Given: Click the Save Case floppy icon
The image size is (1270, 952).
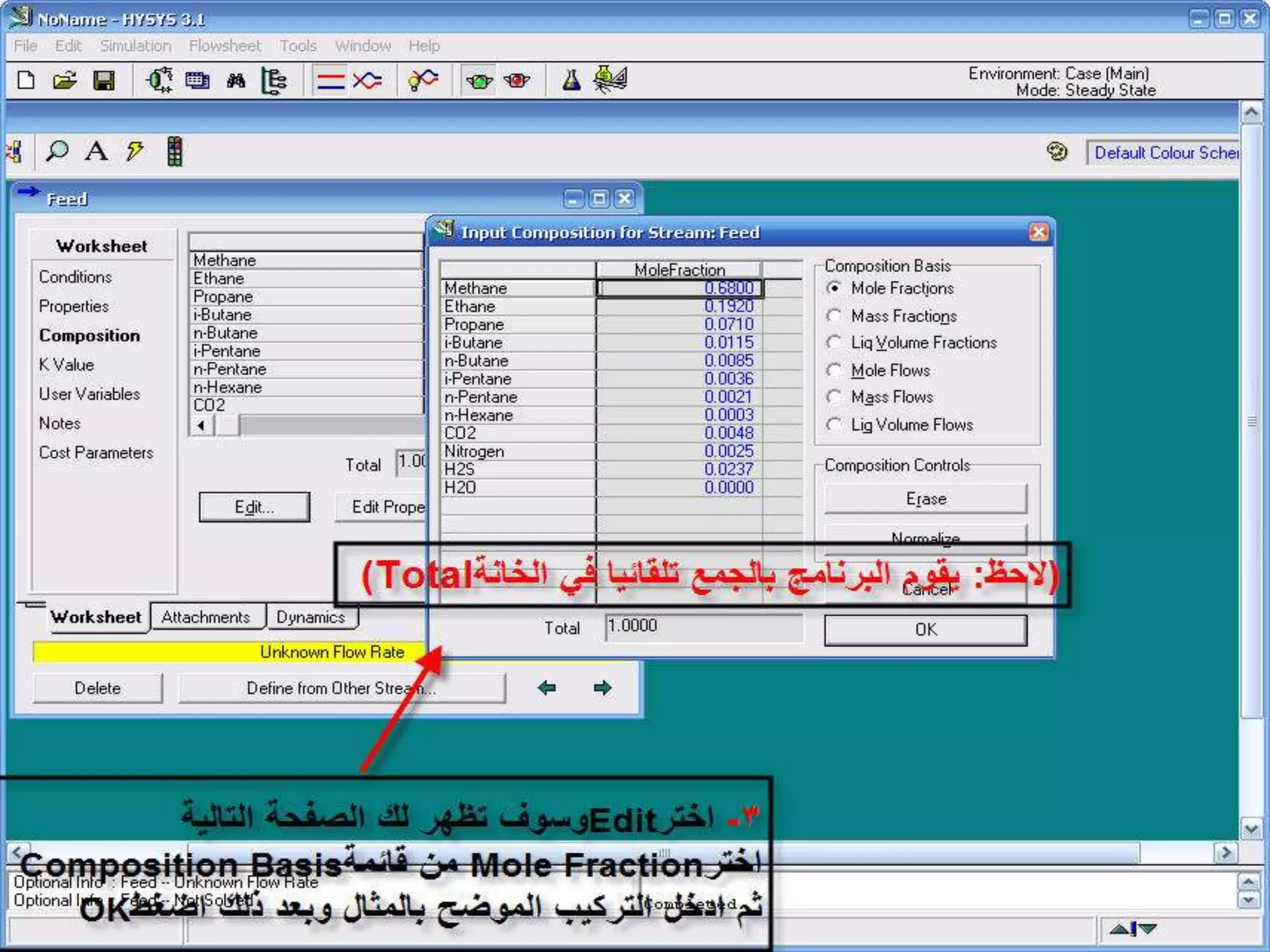Looking at the screenshot, I should tap(104, 81).
